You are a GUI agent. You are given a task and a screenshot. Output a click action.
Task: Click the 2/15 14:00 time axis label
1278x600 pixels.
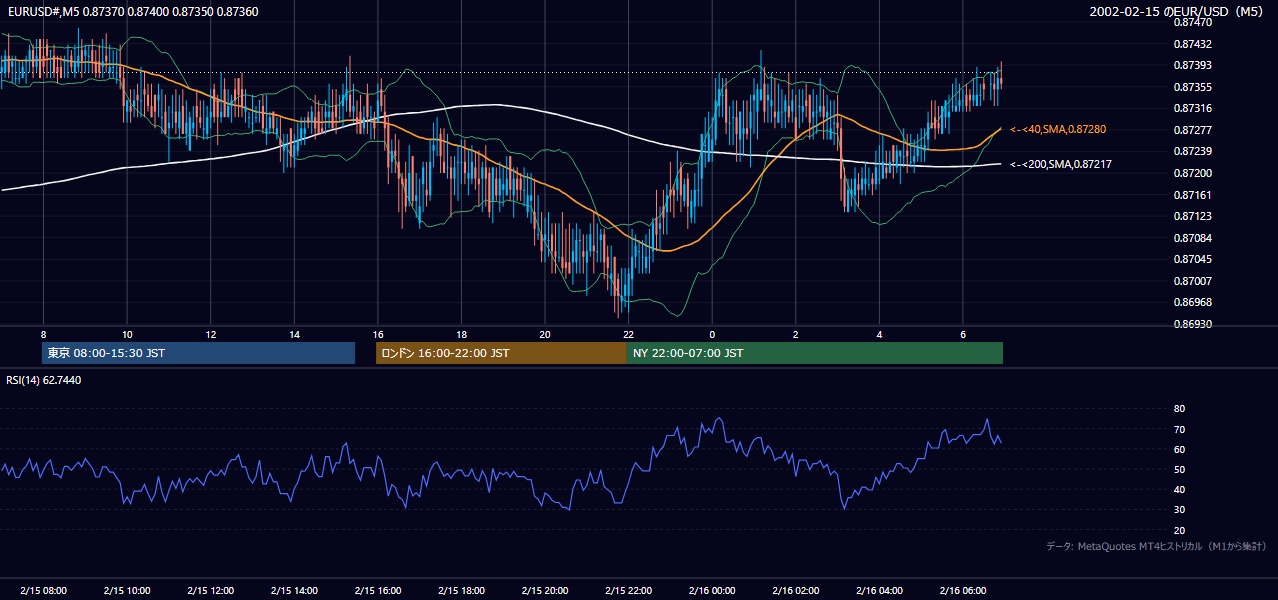294,591
